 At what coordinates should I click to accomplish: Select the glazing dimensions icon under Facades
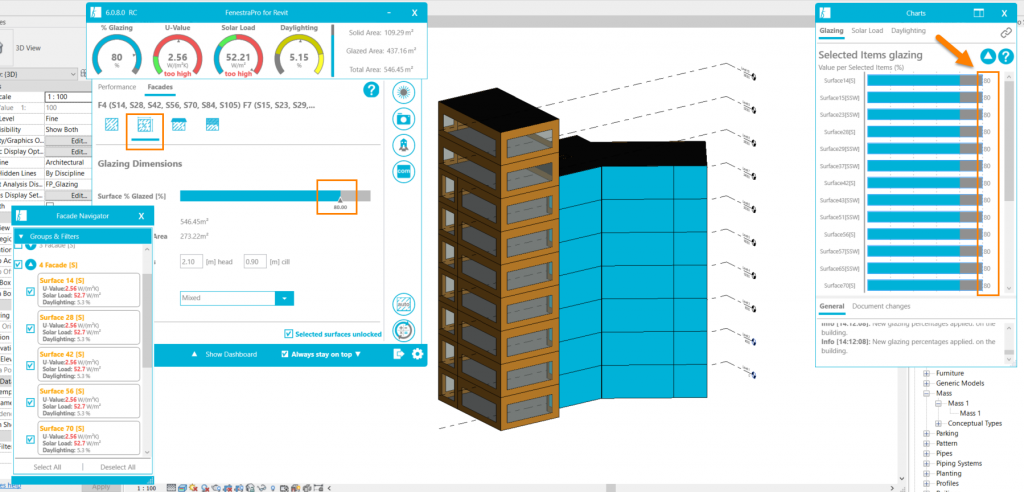[x=144, y=124]
